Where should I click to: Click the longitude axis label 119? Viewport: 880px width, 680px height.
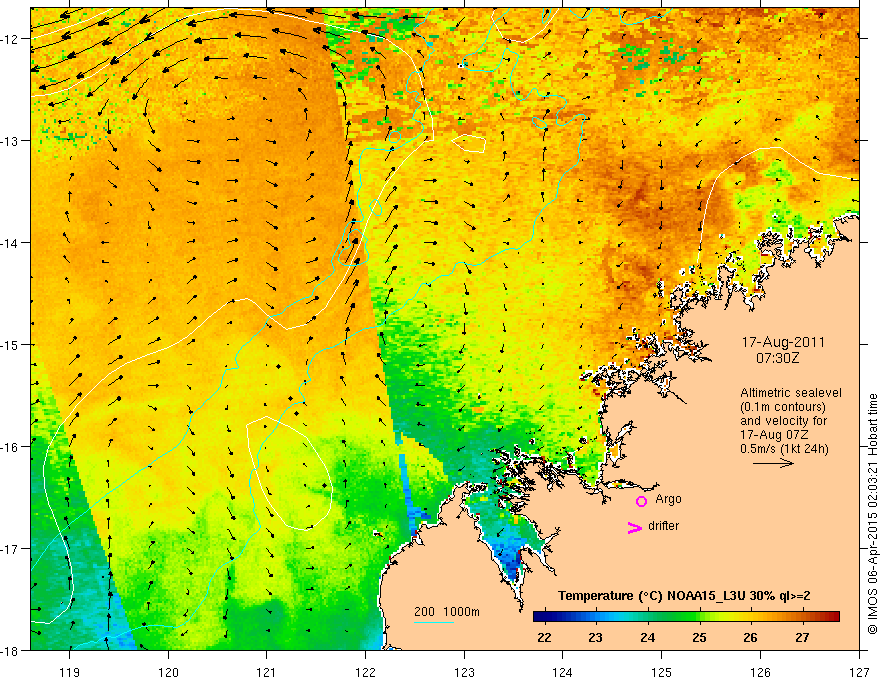coord(70,672)
